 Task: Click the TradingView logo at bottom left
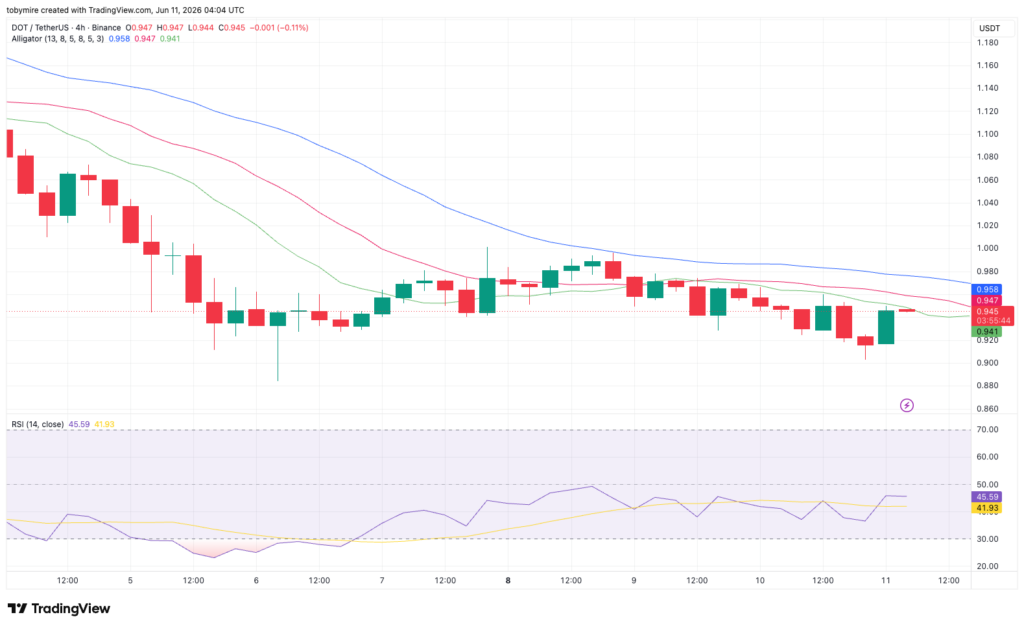point(59,608)
